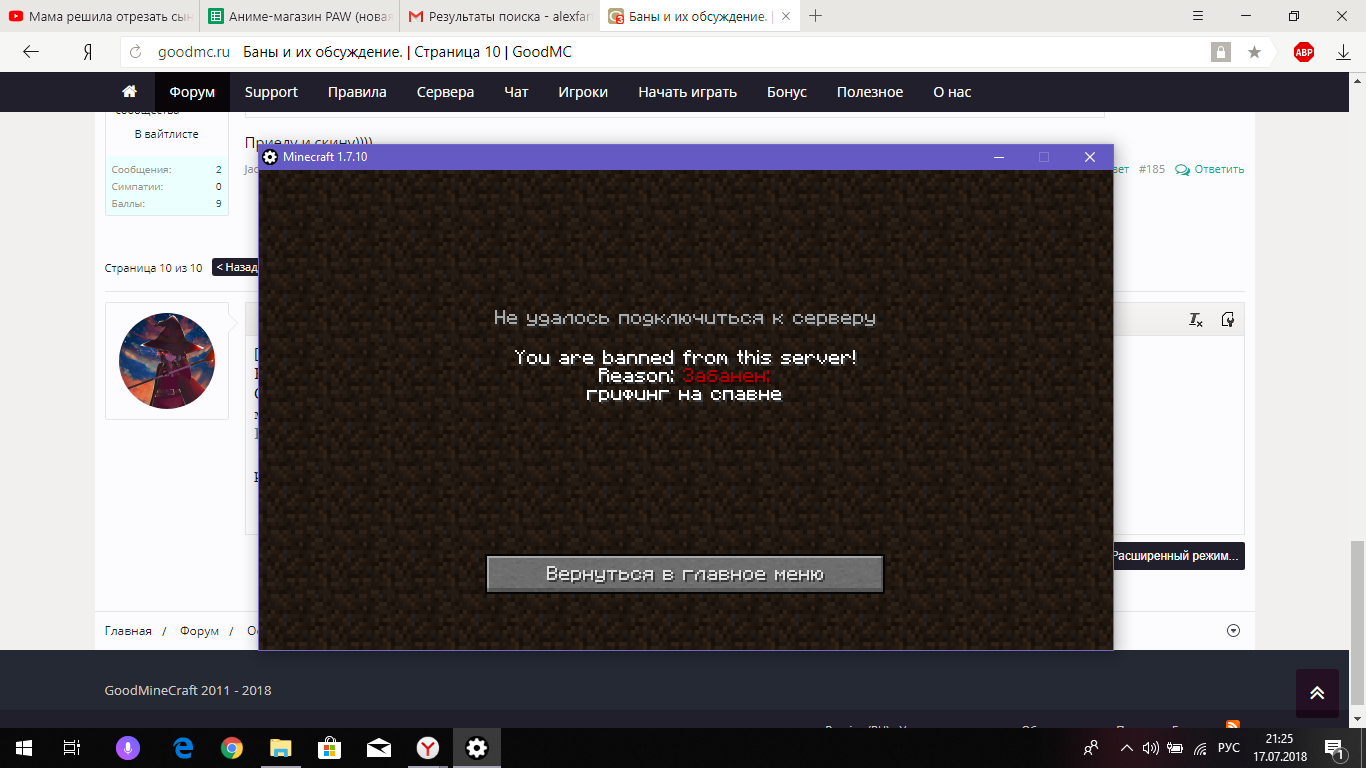The width and height of the screenshot is (1366, 768).
Task: Open the browser hamburger menu
Action: coord(1198,16)
